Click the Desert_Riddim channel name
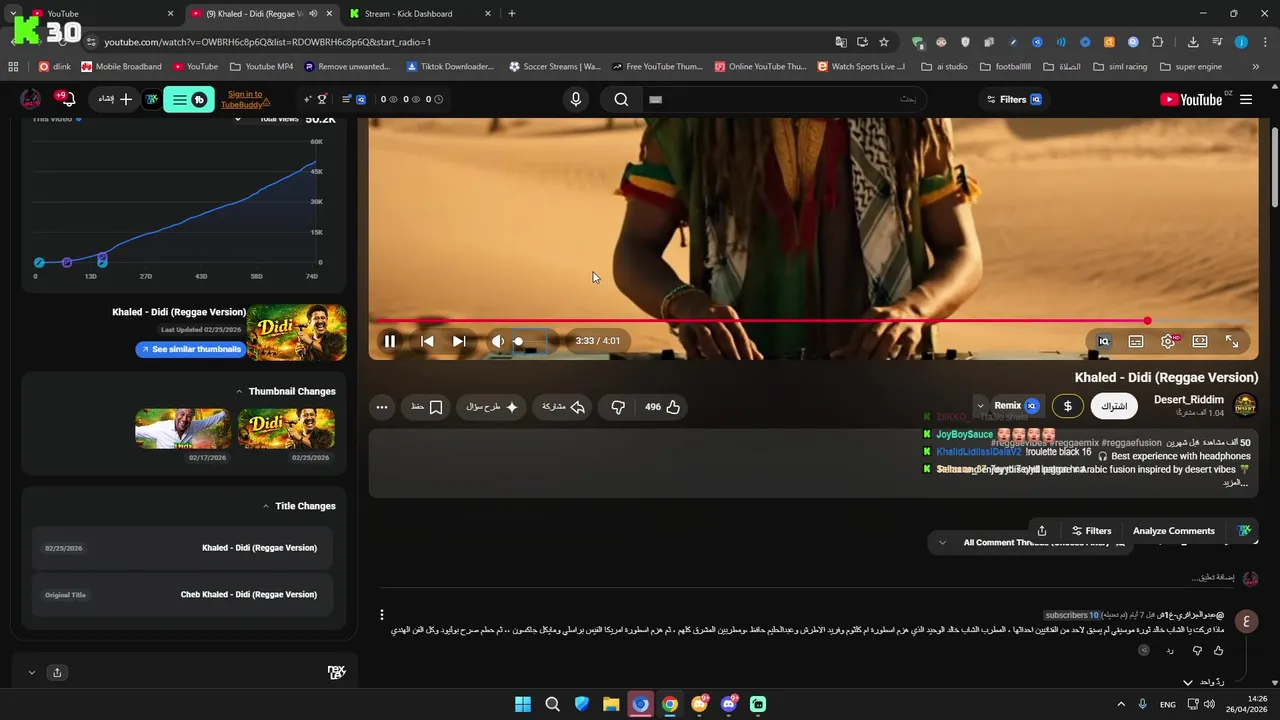The image size is (1280, 720). [1189, 400]
